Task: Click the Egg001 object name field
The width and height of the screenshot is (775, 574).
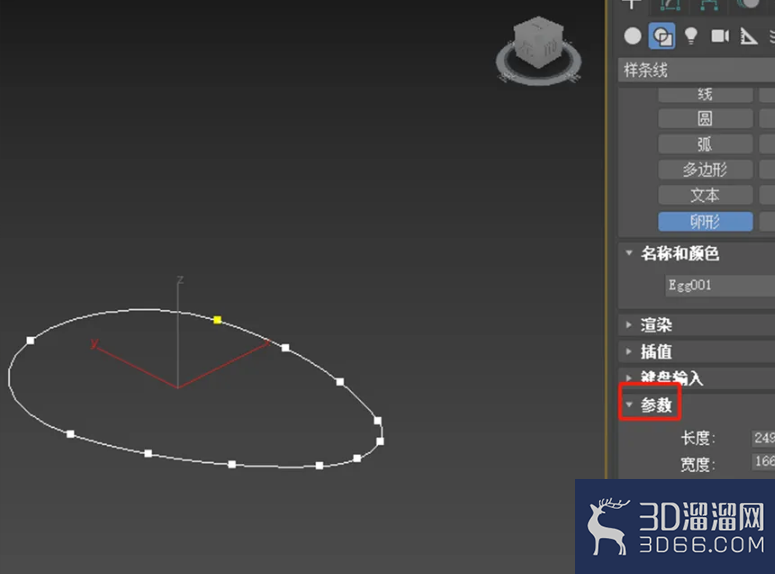Action: (x=720, y=285)
